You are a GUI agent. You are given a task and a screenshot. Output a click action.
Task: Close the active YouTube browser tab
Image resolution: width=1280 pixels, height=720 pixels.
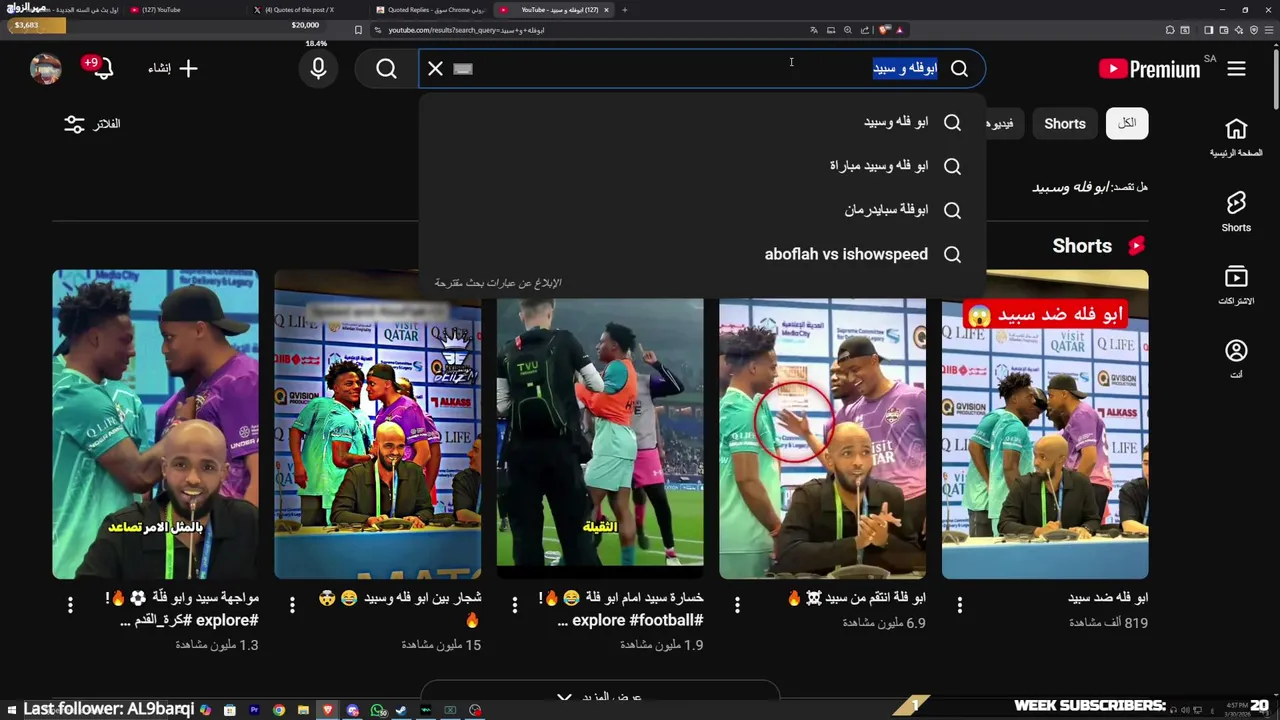coord(606,10)
